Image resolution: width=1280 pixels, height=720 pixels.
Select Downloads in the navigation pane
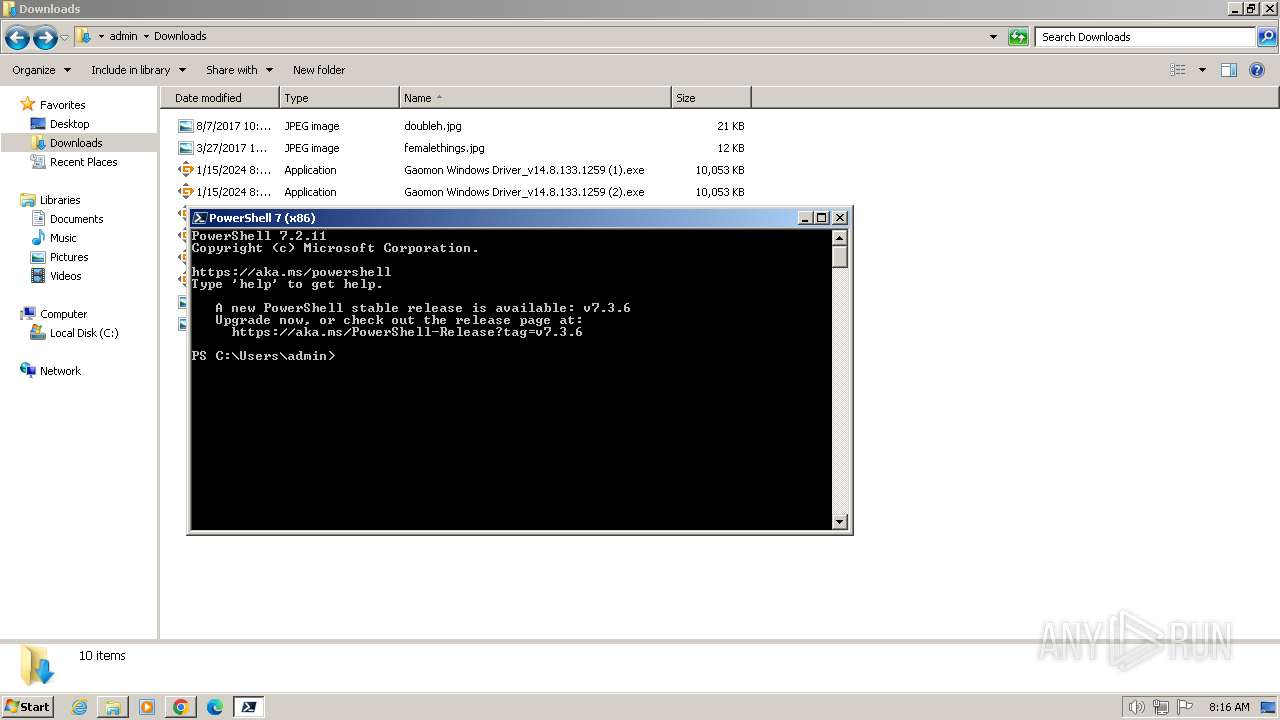click(76, 143)
